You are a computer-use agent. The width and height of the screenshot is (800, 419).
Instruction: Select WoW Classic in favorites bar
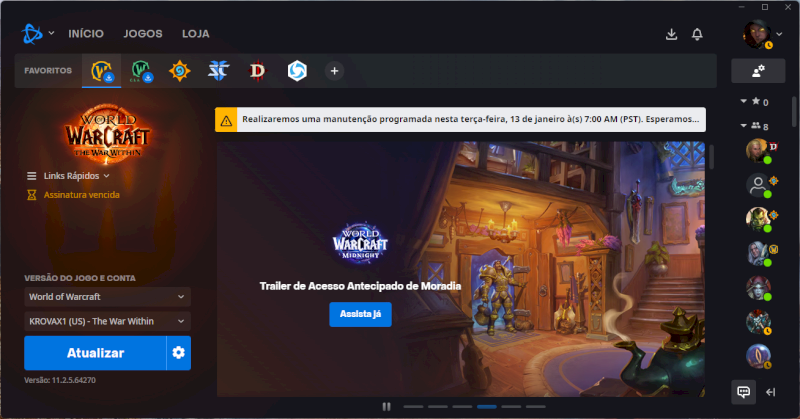click(141, 71)
